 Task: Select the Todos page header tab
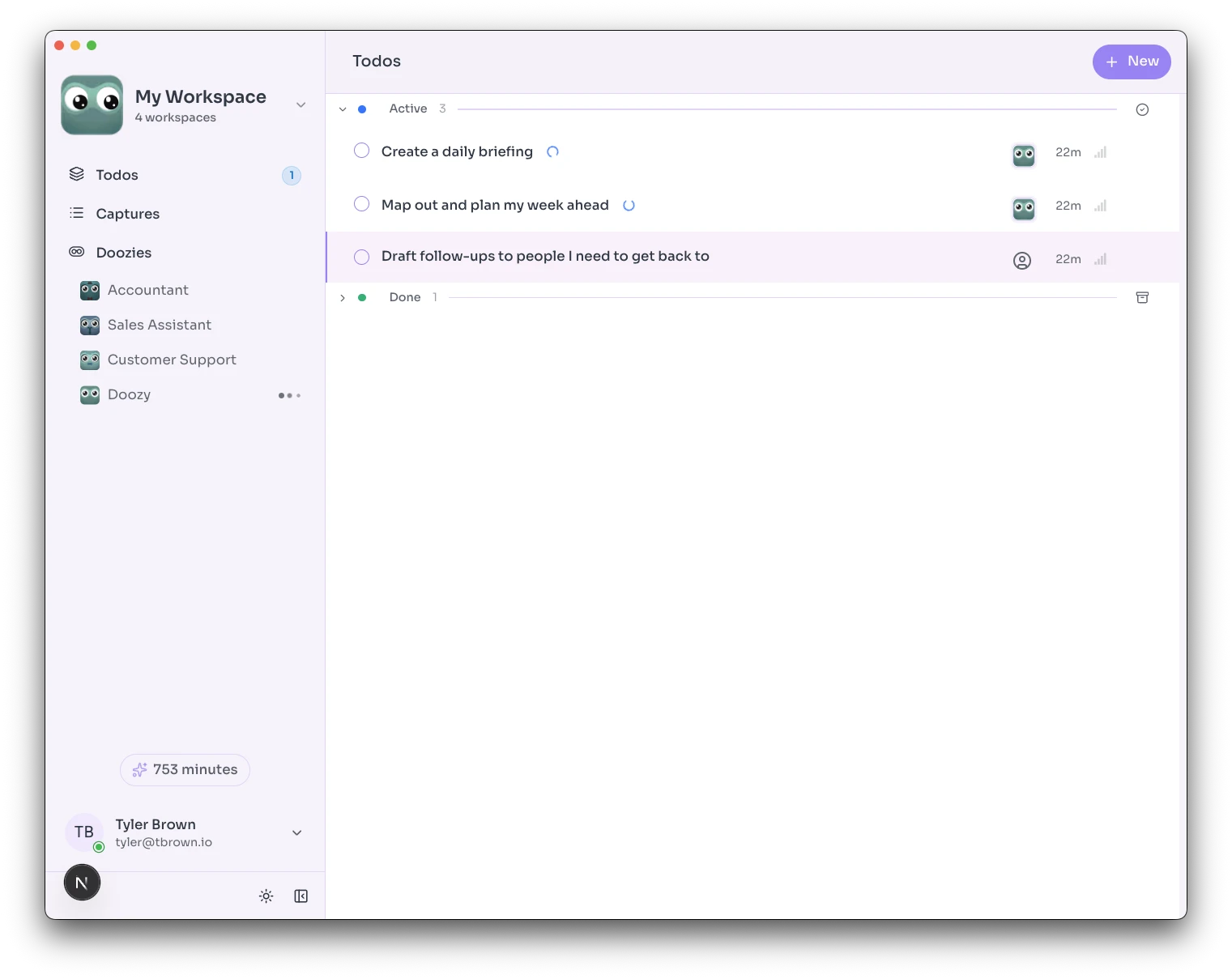click(x=376, y=61)
